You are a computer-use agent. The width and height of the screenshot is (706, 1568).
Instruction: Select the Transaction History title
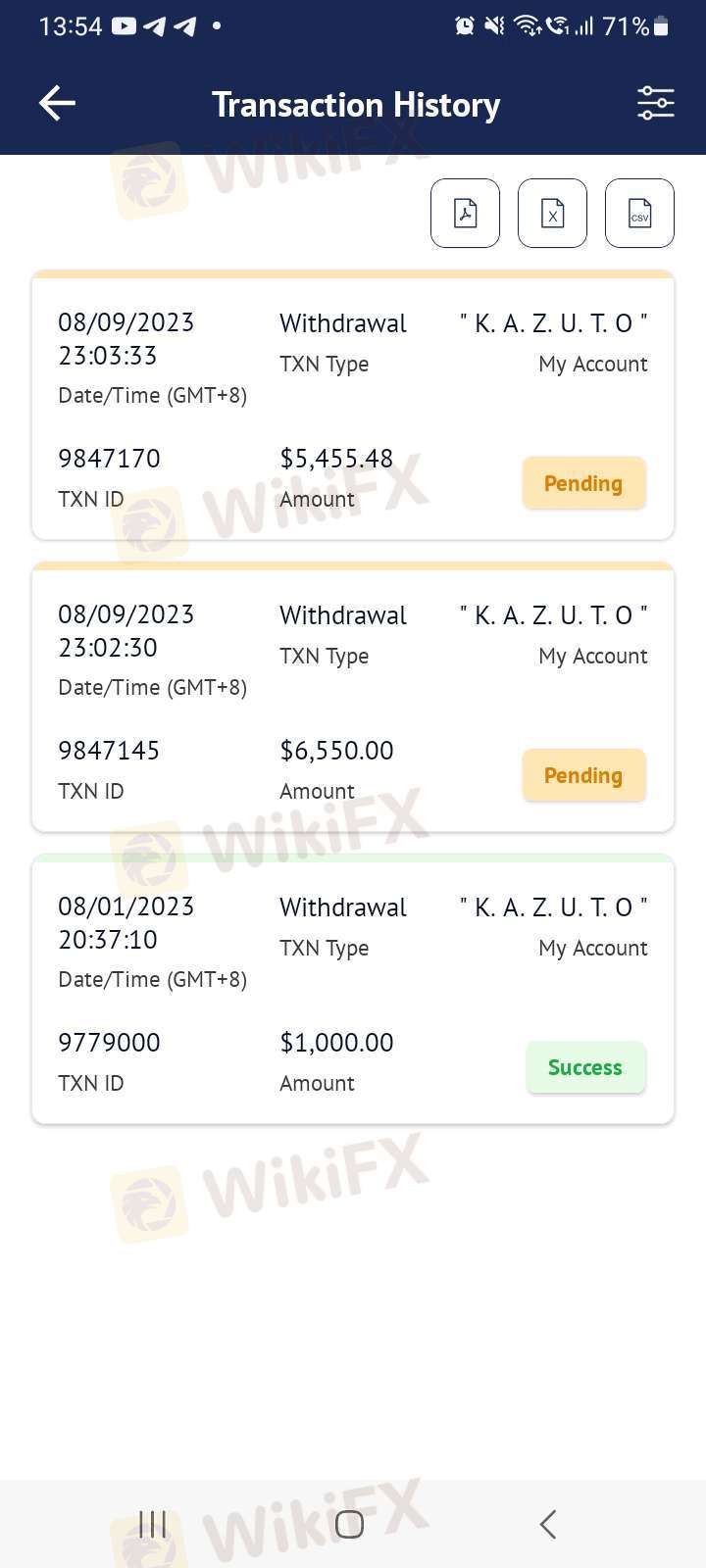click(356, 104)
